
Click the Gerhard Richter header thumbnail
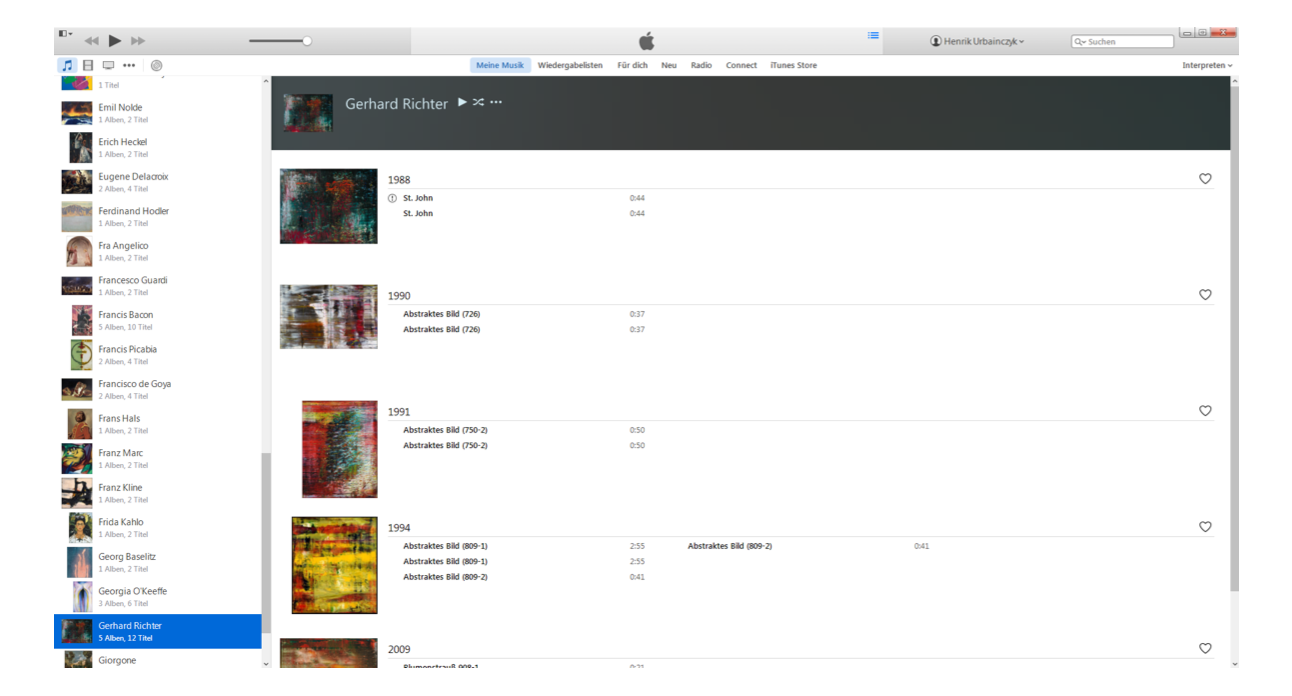pyautogui.click(x=308, y=113)
